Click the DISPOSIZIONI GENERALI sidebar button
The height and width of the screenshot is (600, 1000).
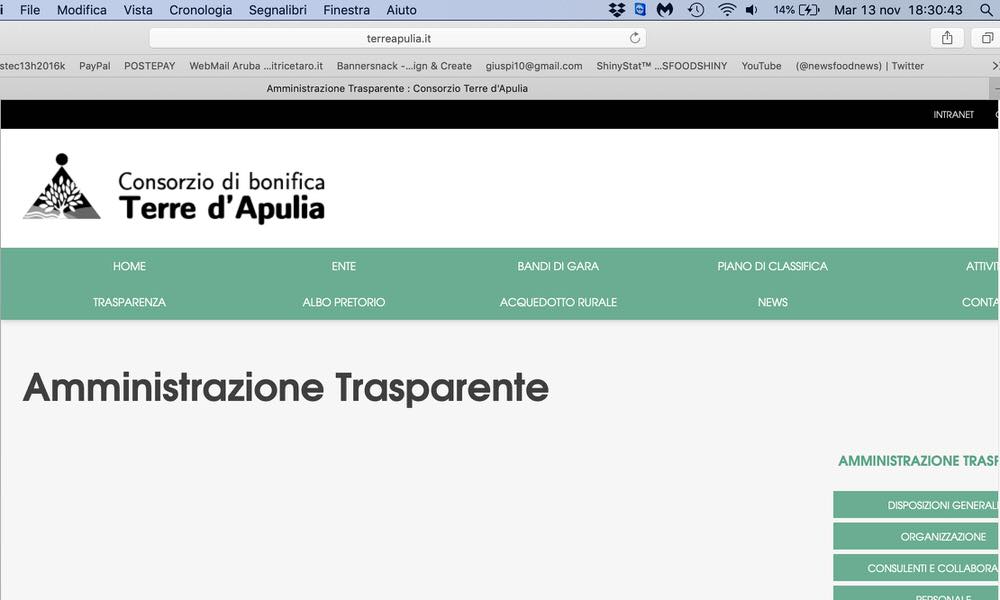click(916, 505)
